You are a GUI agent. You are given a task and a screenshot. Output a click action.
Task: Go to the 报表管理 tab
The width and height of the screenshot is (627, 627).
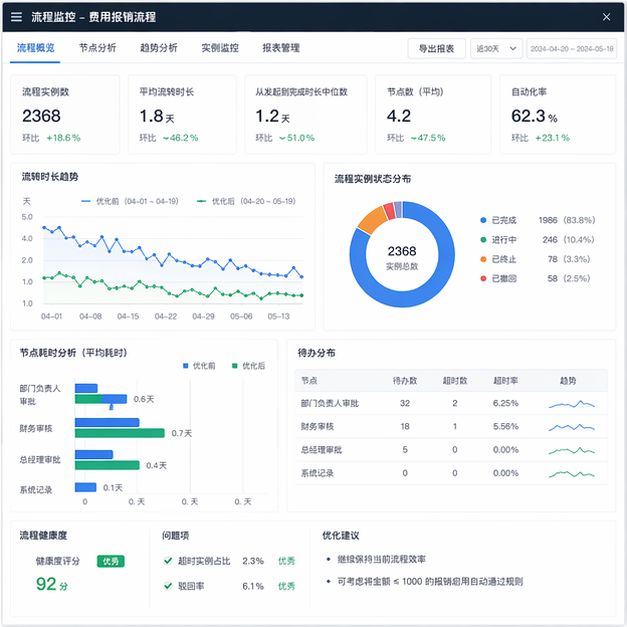(x=281, y=48)
